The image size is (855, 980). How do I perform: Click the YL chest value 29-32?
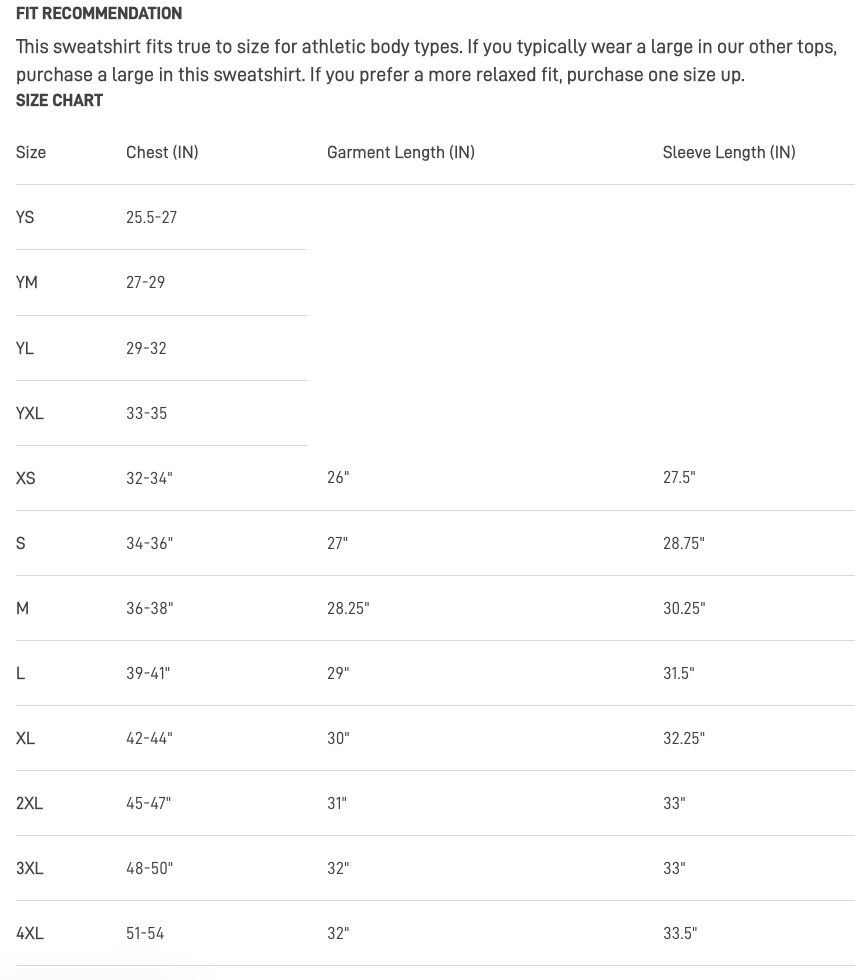146,348
